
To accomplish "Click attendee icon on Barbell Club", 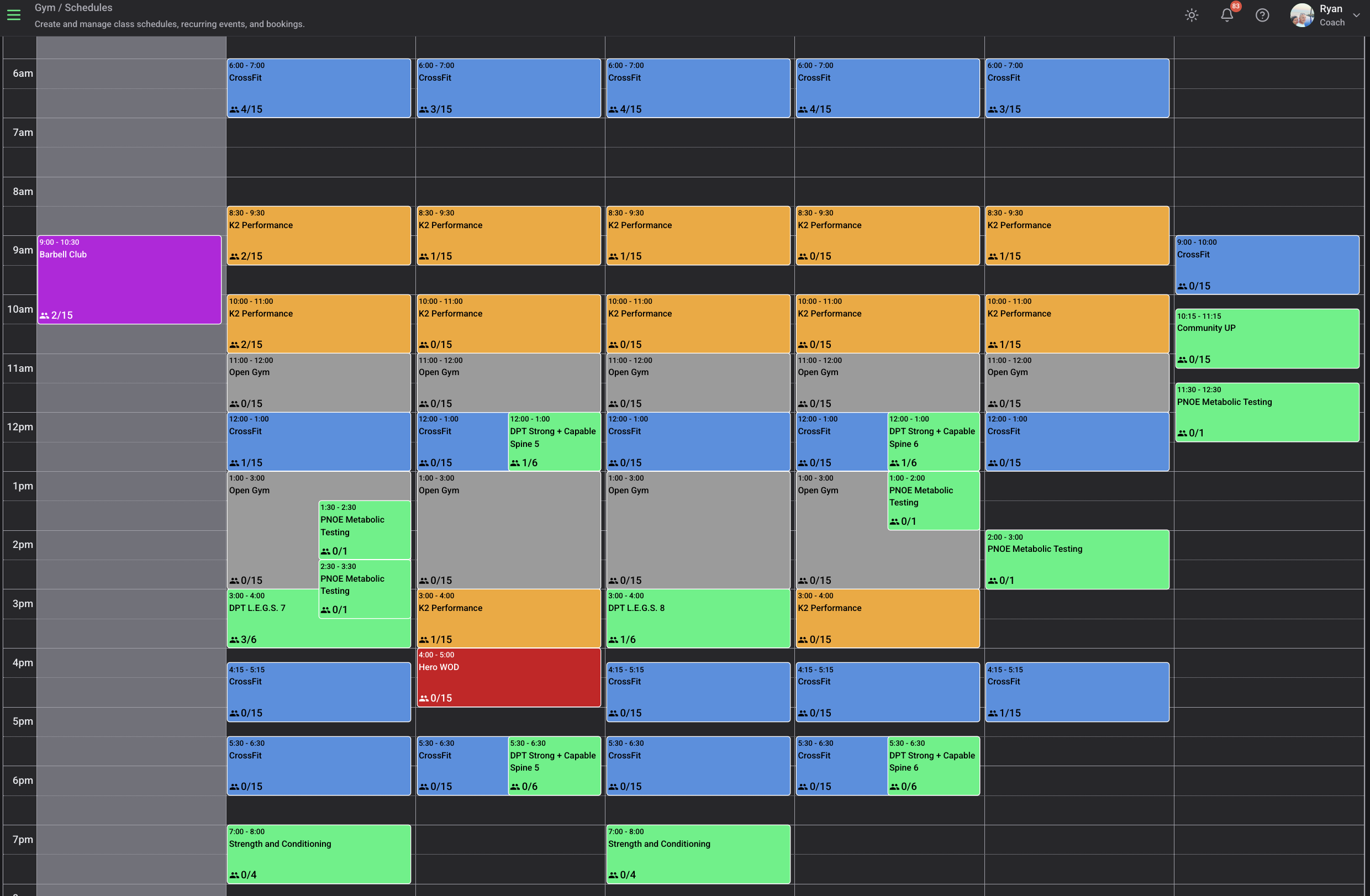I will (x=44, y=315).
